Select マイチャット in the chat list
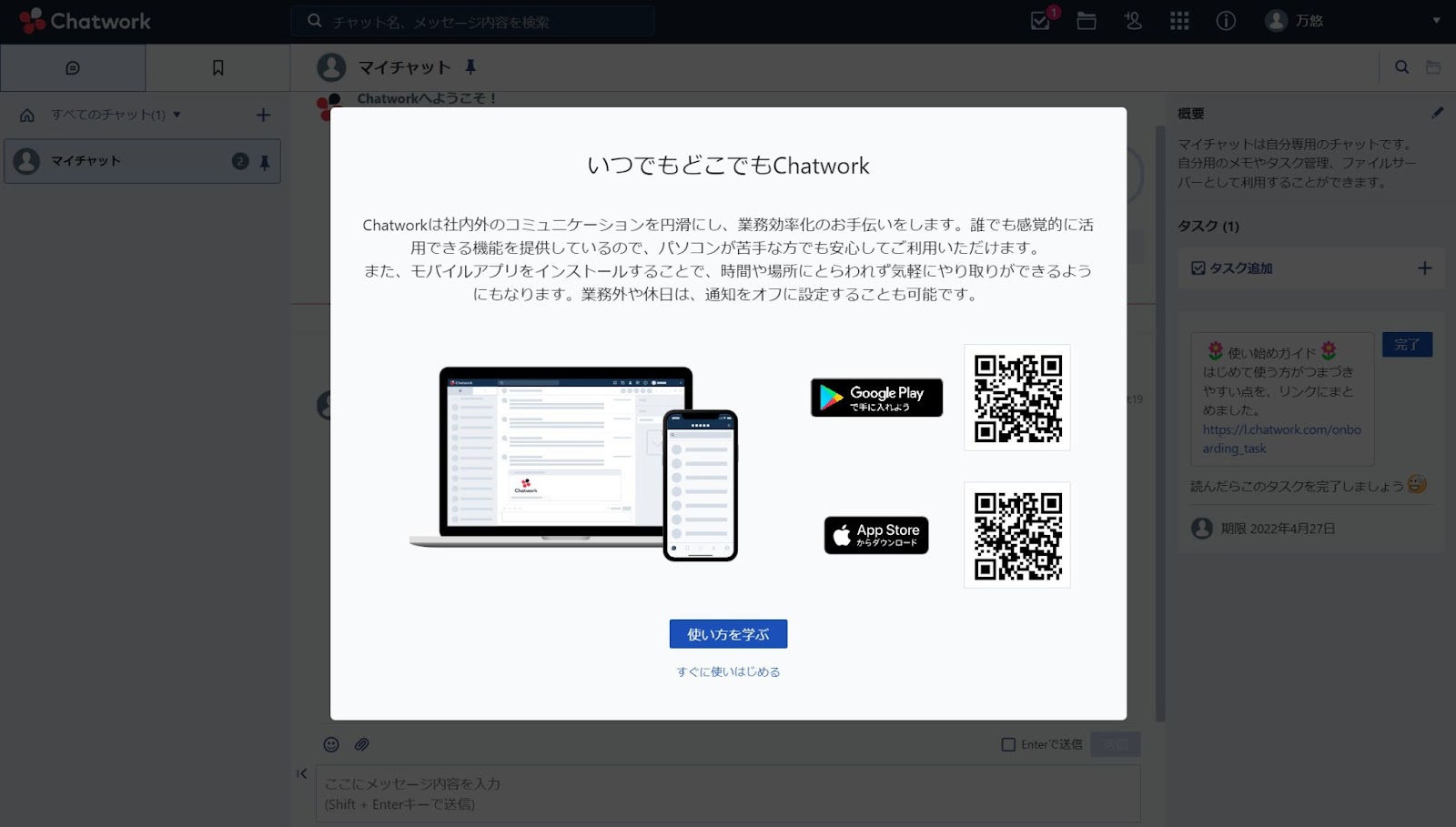This screenshot has height=827, width=1456. 142,161
